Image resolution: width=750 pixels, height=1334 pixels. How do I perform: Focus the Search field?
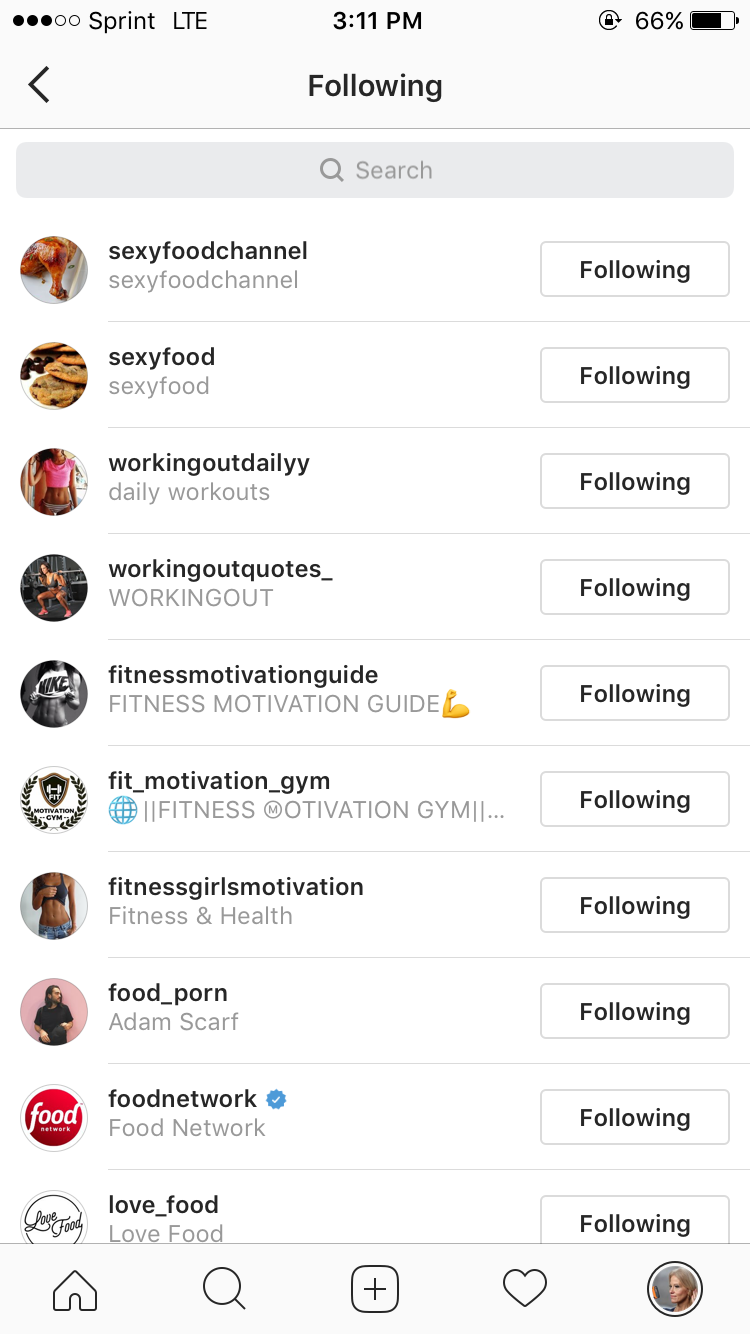[x=375, y=170]
